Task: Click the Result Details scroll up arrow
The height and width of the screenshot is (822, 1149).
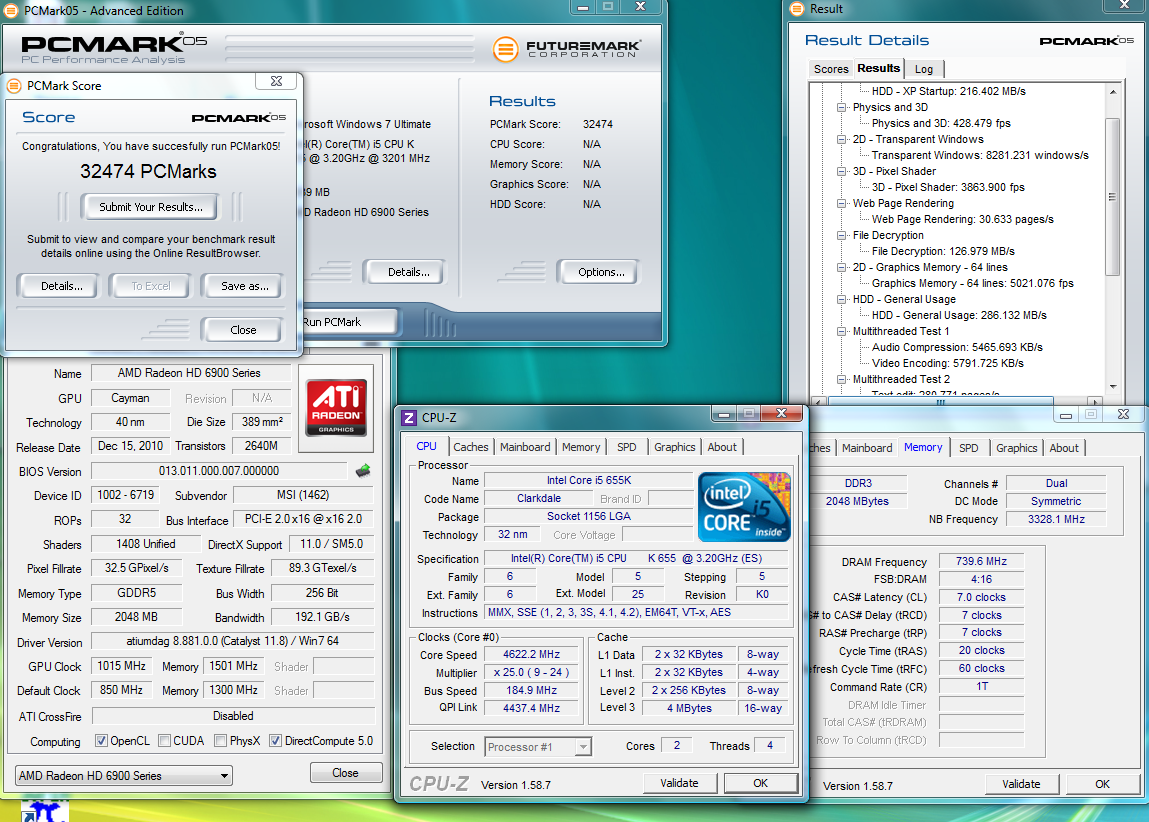Action: [x=1112, y=92]
